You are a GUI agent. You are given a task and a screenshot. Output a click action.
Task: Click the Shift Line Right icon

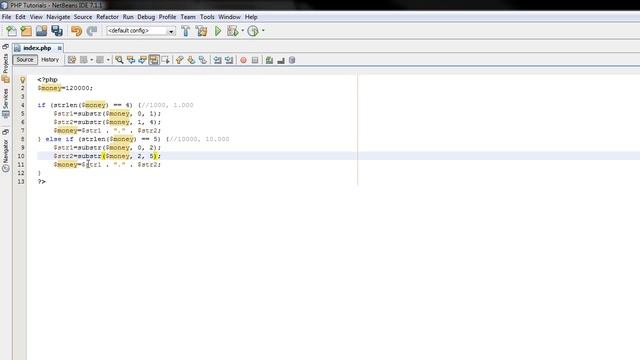(x=229, y=60)
